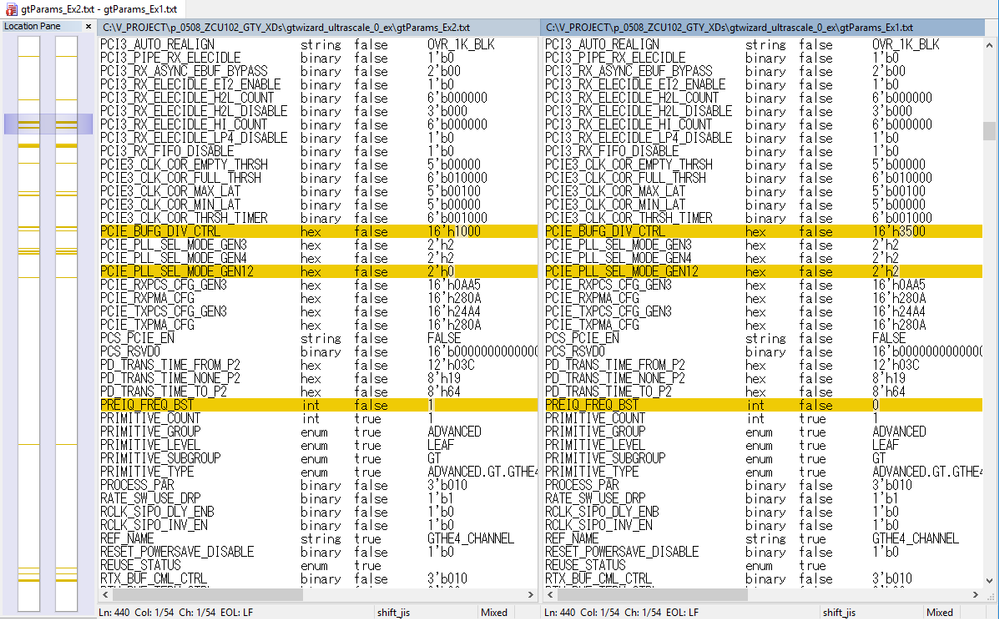Click value 16'h1000 in the left pane
The image size is (999, 619).
454,231
